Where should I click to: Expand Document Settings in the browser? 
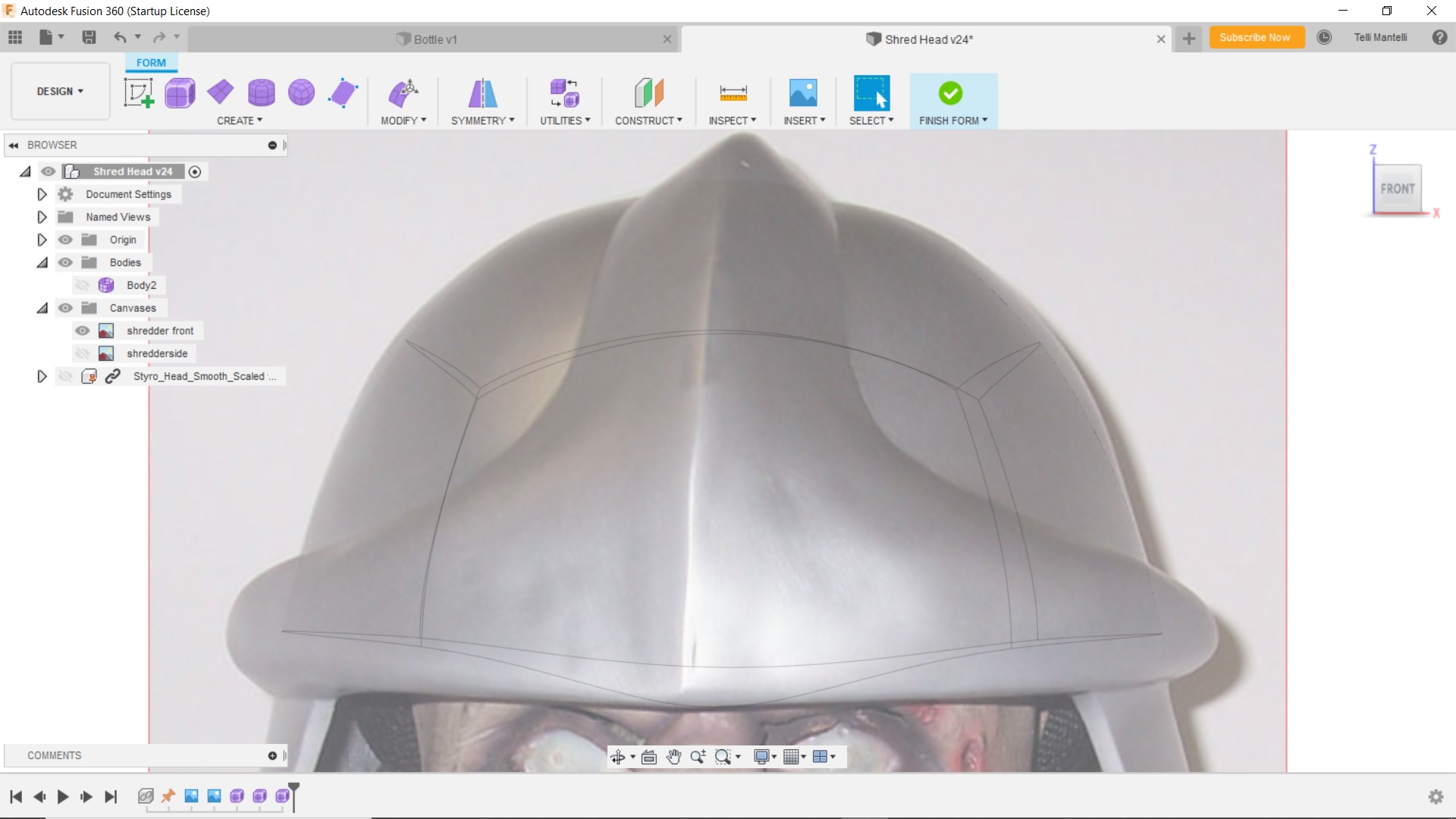42,194
